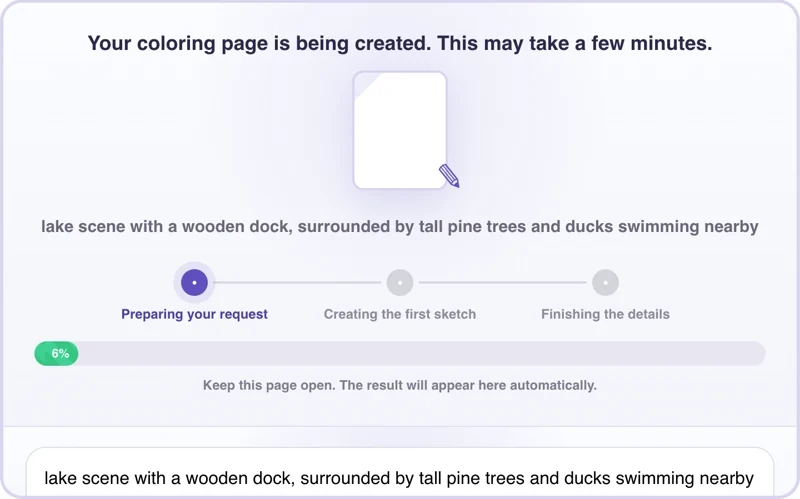Click the middle gray step circle
Viewport: 800px width, 499px height.
[400, 283]
